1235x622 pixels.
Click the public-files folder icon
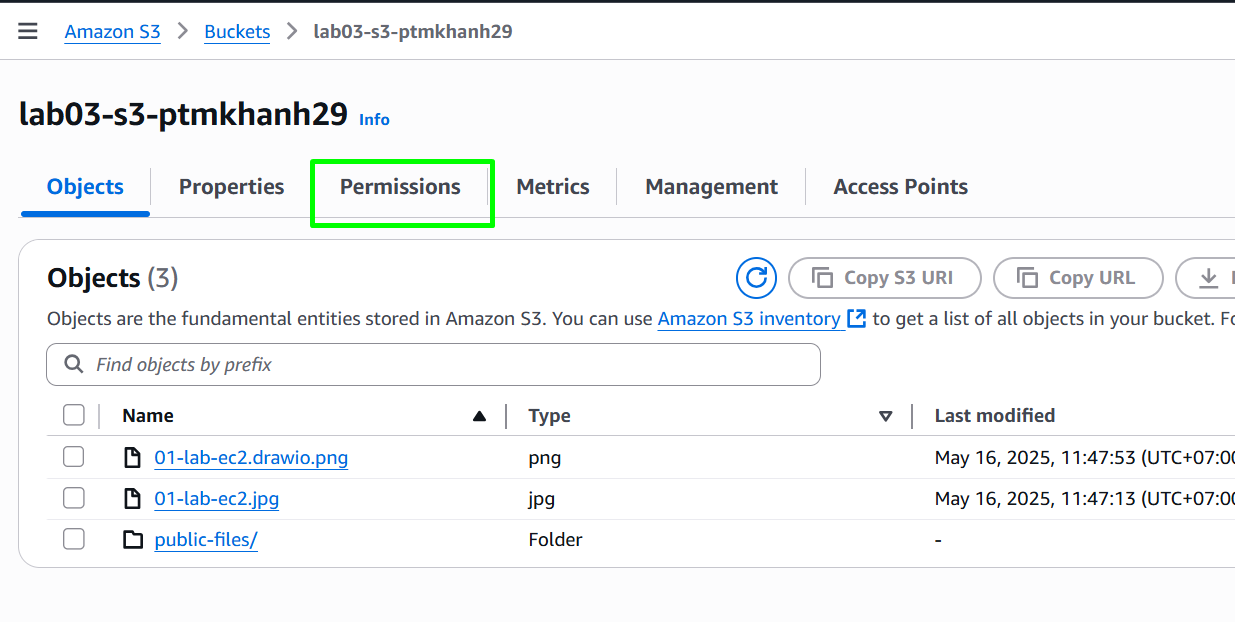click(133, 540)
